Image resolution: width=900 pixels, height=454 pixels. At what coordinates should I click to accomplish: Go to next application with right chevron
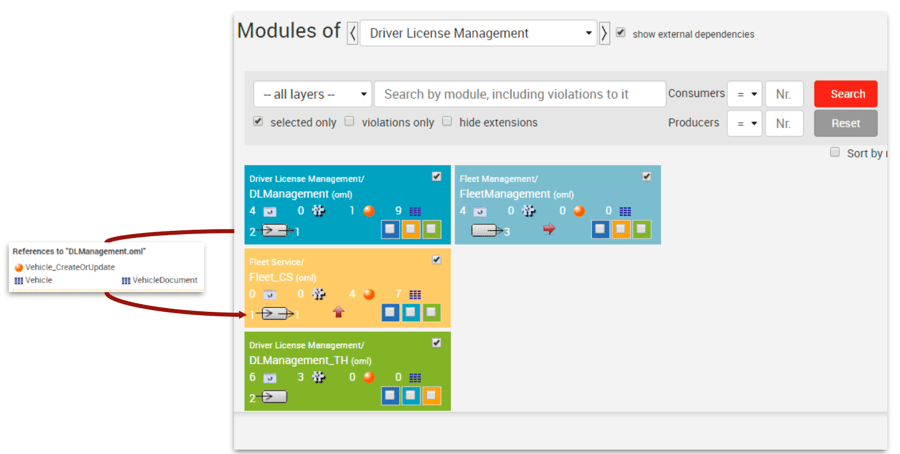pyautogui.click(x=604, y=33)
